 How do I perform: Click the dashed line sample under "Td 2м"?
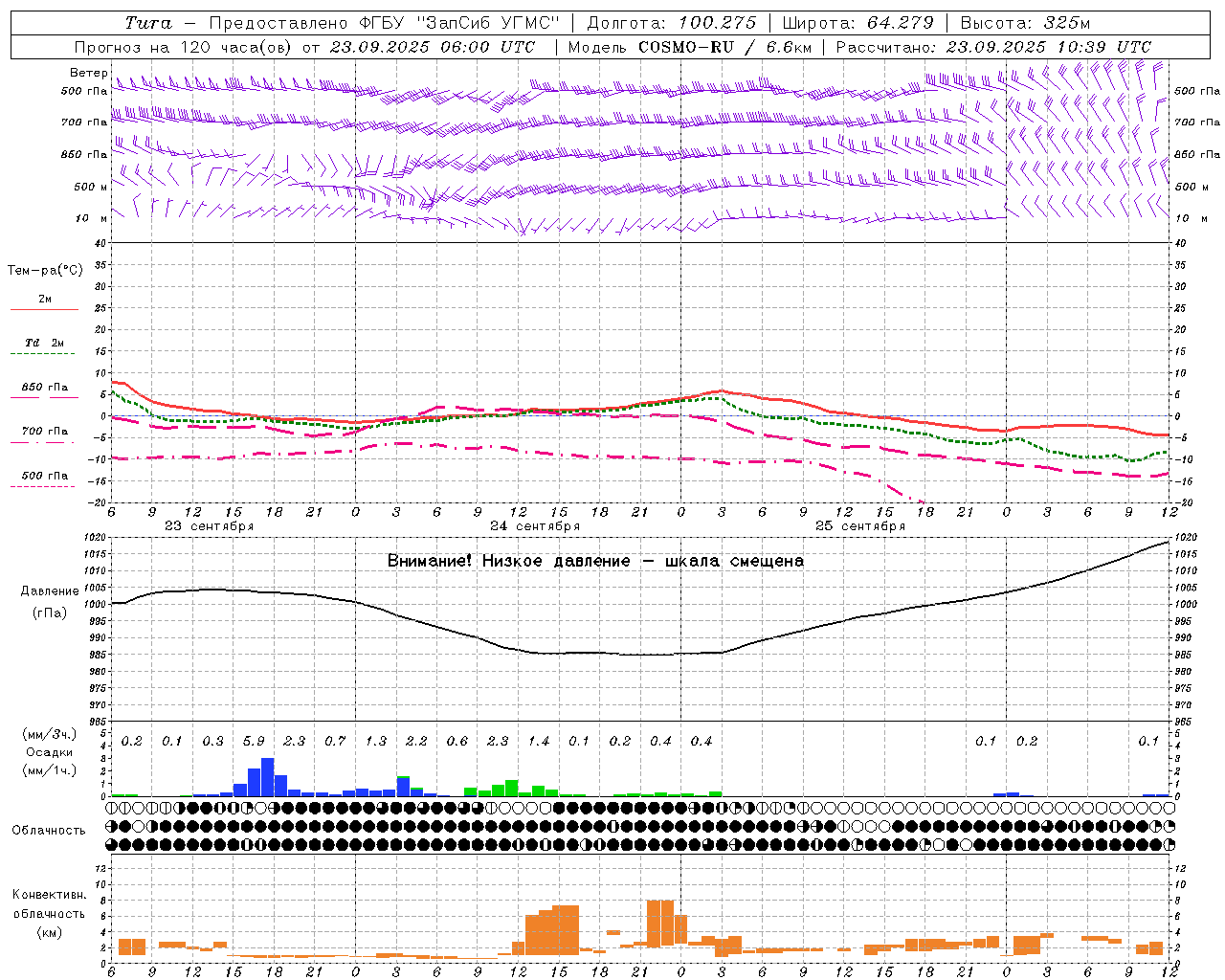(42, 354)
